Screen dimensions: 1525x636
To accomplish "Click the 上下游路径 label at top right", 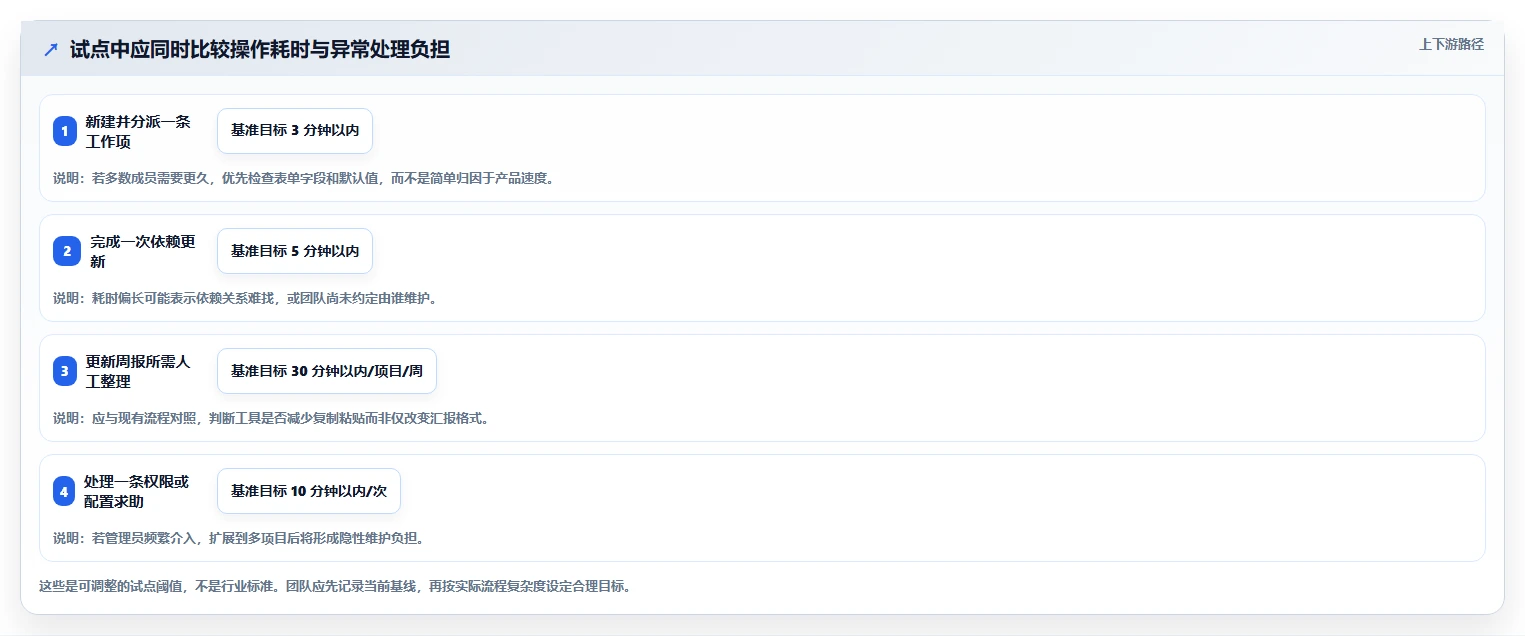I will [1451, 44].
